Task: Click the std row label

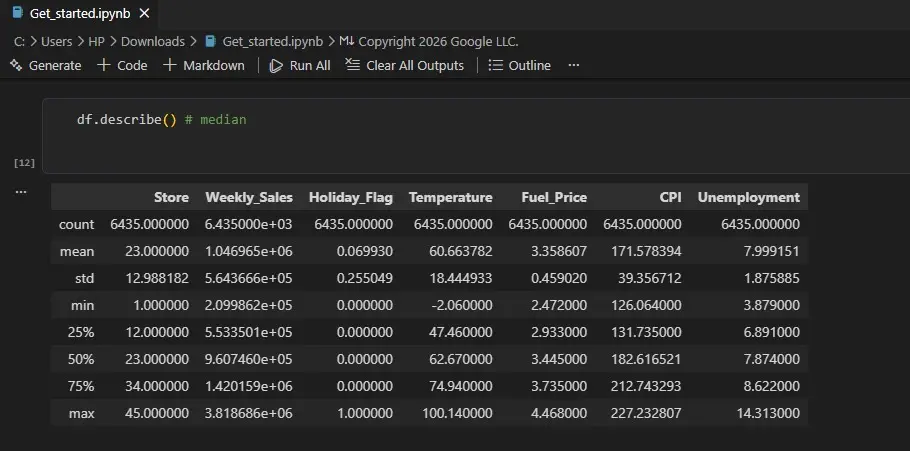Action: click(84, 279)
